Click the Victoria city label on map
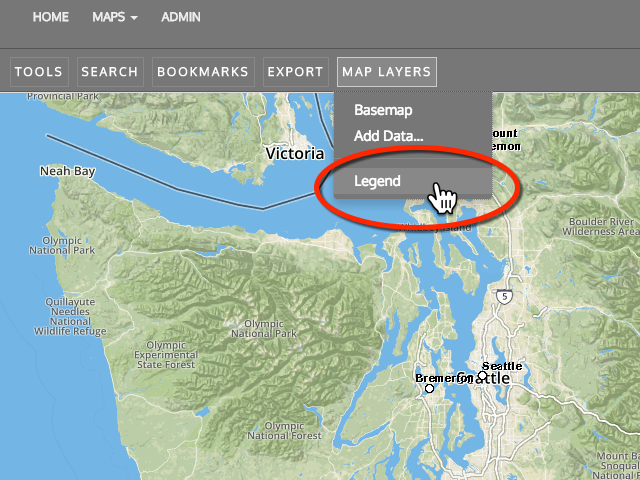This screenshot has width=640, height=480. pos(295,154)
